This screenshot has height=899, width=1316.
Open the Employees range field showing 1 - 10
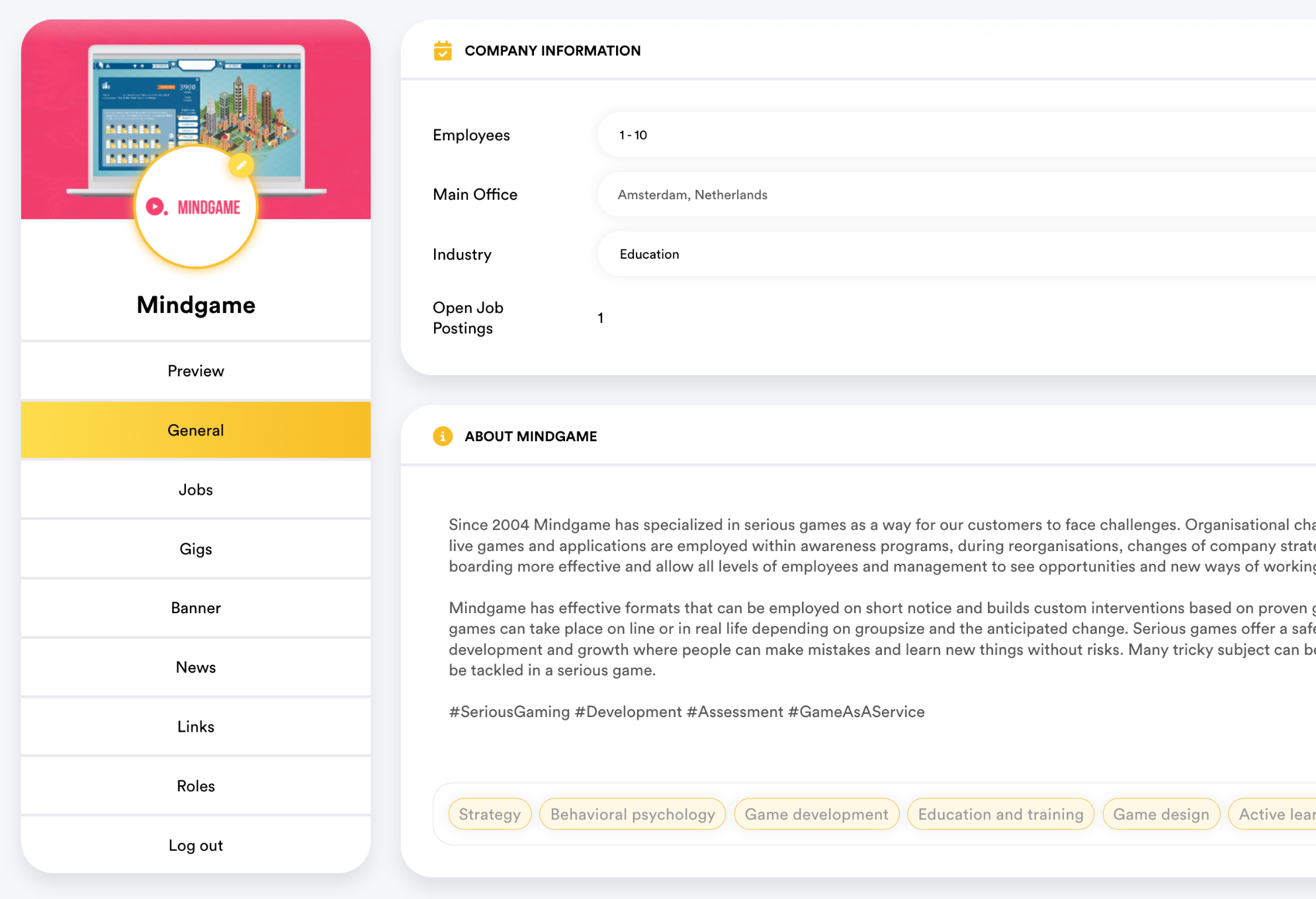[x=860, y=135]
